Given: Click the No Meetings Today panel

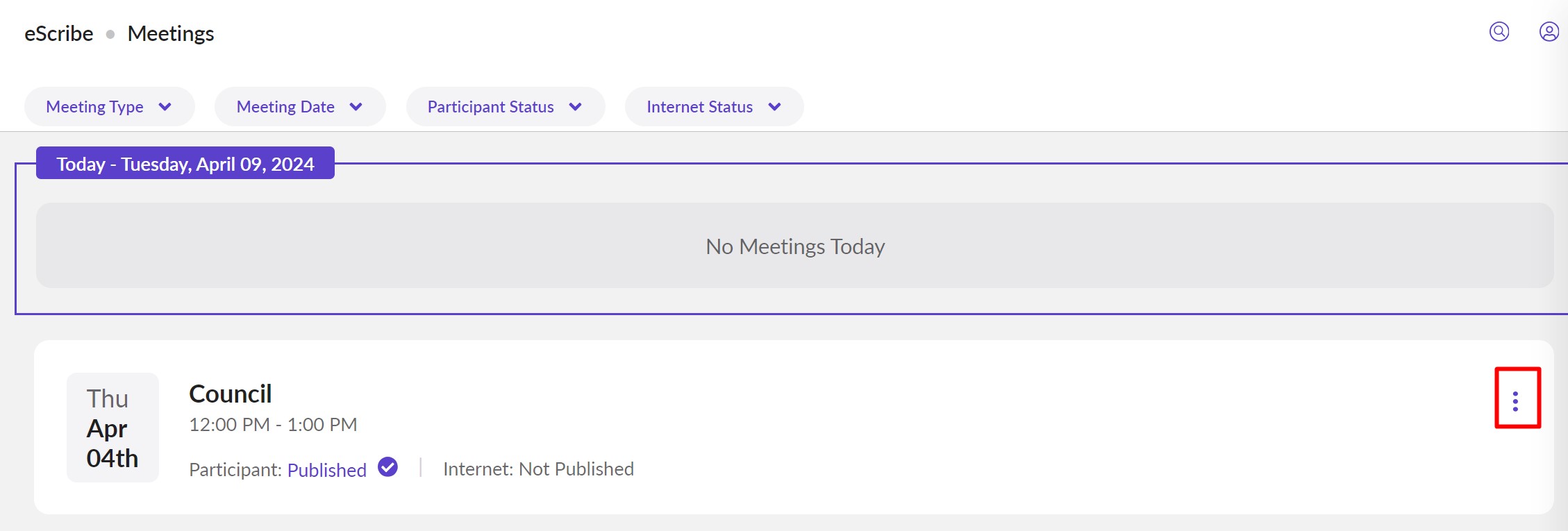Looking at the screenshot, I should pos(794,246).
